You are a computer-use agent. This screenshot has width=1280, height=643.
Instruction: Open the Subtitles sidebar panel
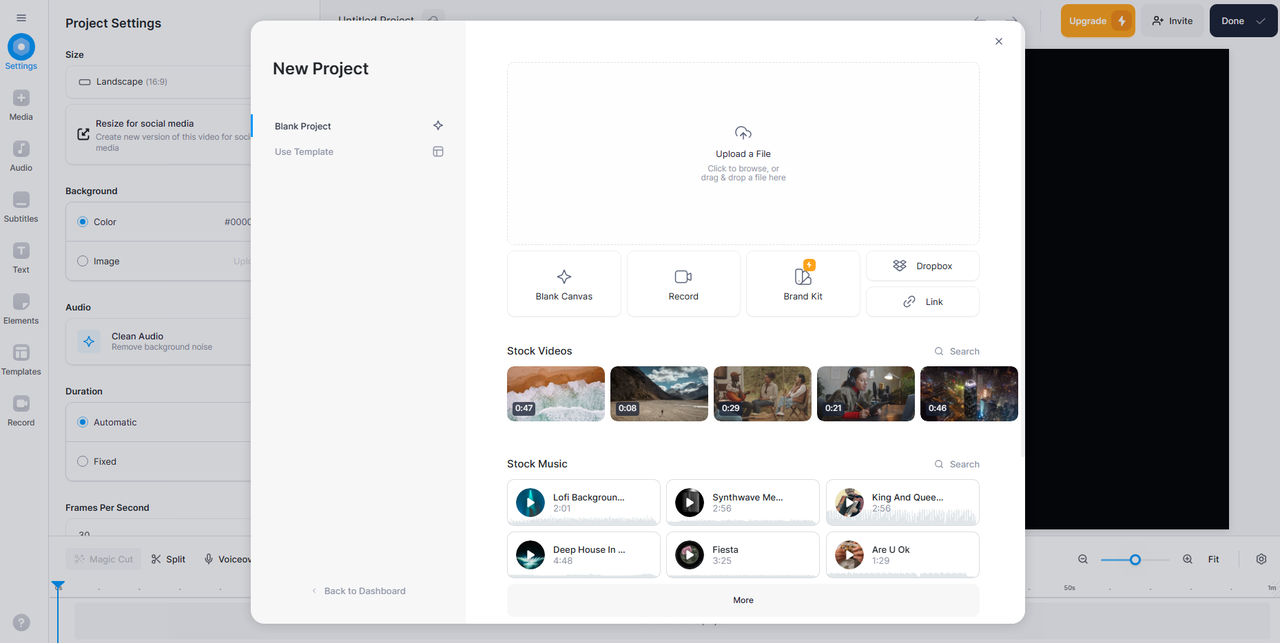tap(21, 206)
